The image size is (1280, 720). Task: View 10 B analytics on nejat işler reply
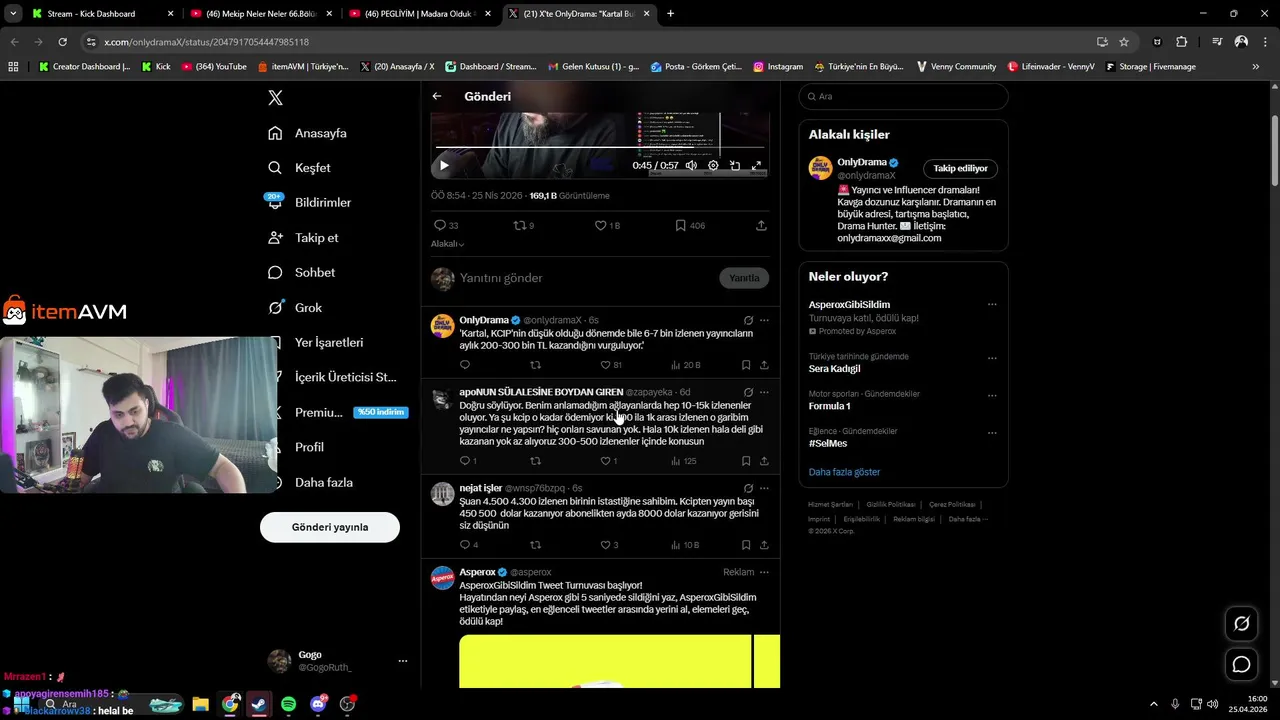click(686, 545)
